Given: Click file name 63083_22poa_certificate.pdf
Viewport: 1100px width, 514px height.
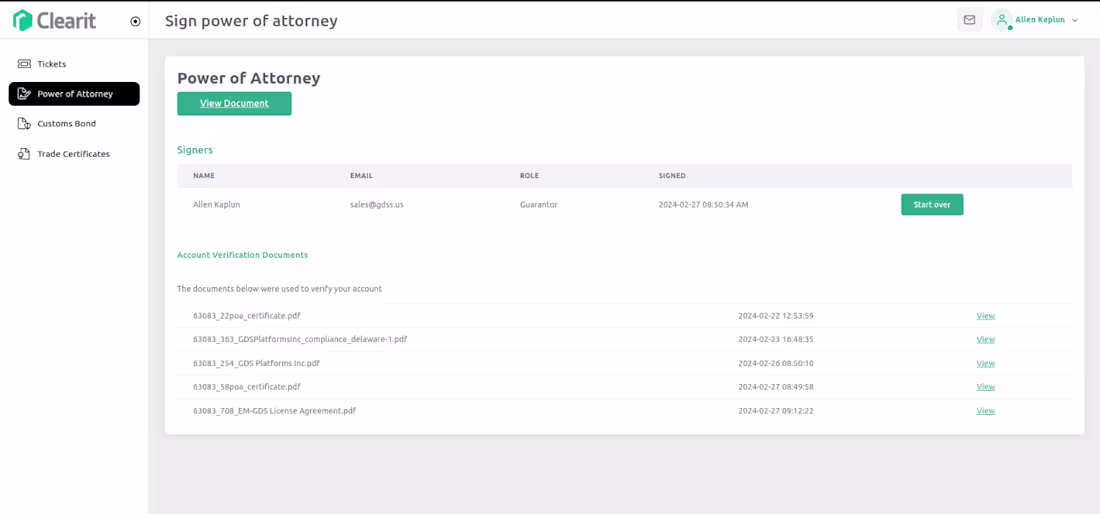Looking at the screenshot, I should pos(247,316).
